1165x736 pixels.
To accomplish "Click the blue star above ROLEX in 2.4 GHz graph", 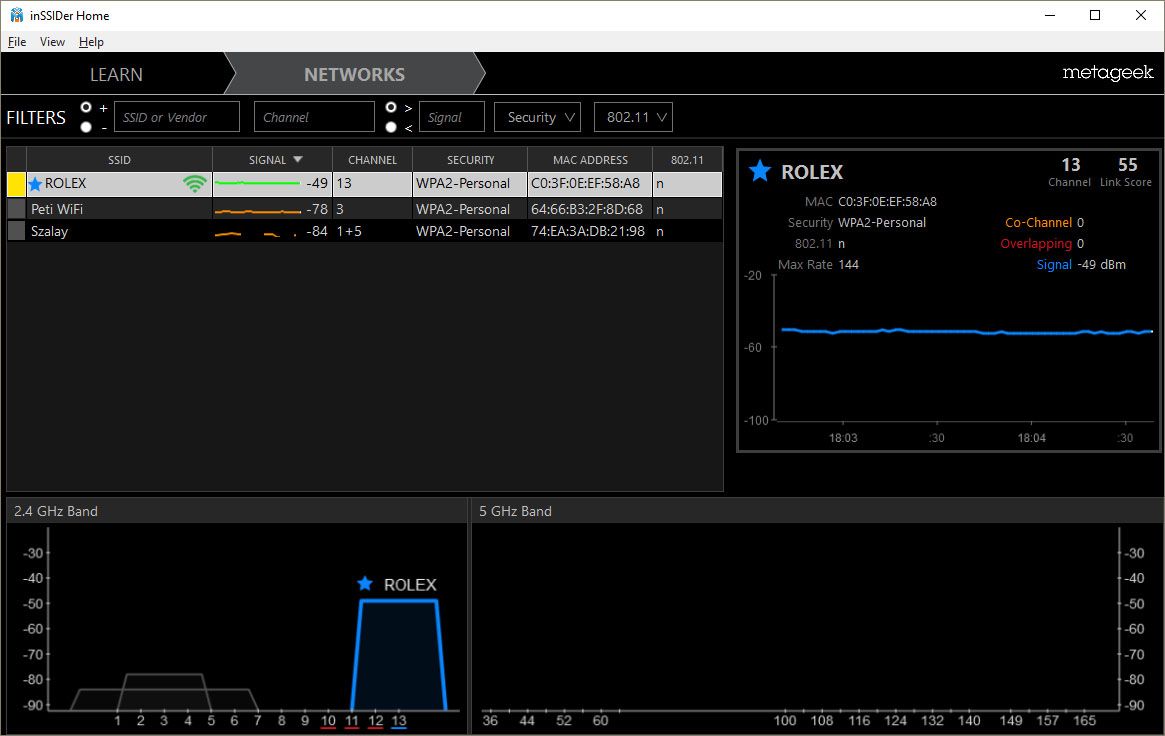I will click(364, 584).
